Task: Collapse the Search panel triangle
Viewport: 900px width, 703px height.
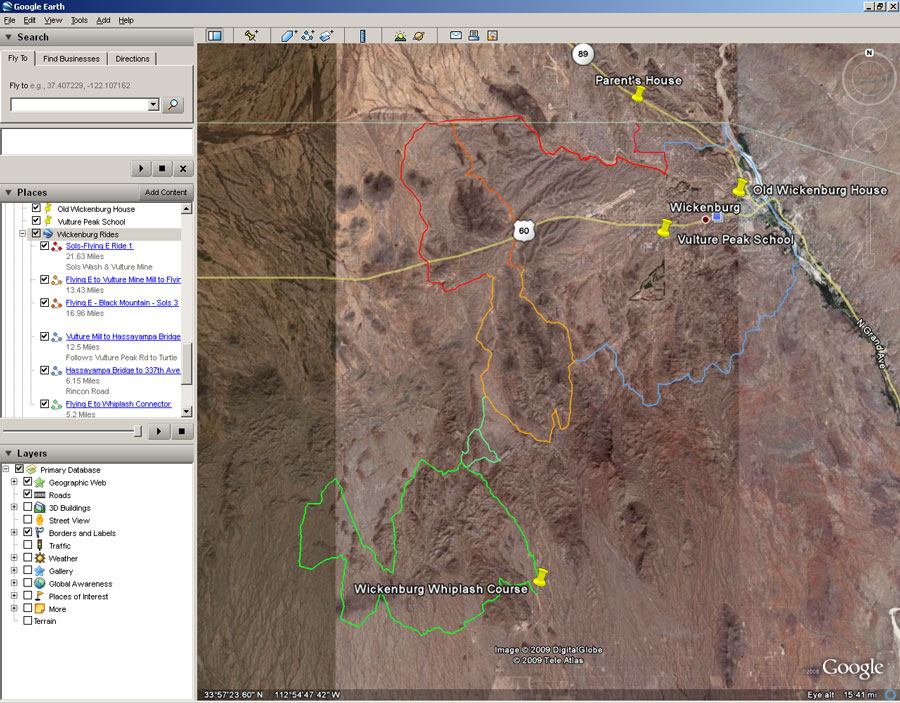Action: (8, 37)
